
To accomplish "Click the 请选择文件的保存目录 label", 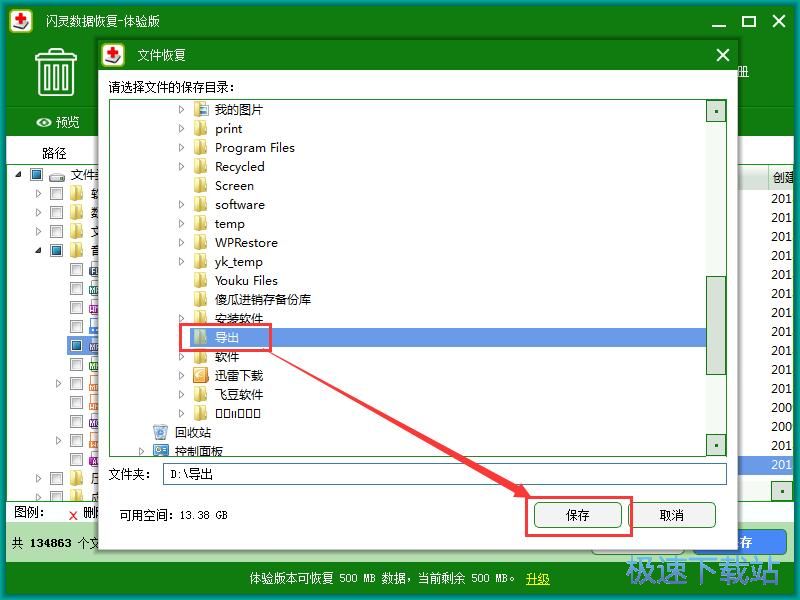I will pos(171,87).
